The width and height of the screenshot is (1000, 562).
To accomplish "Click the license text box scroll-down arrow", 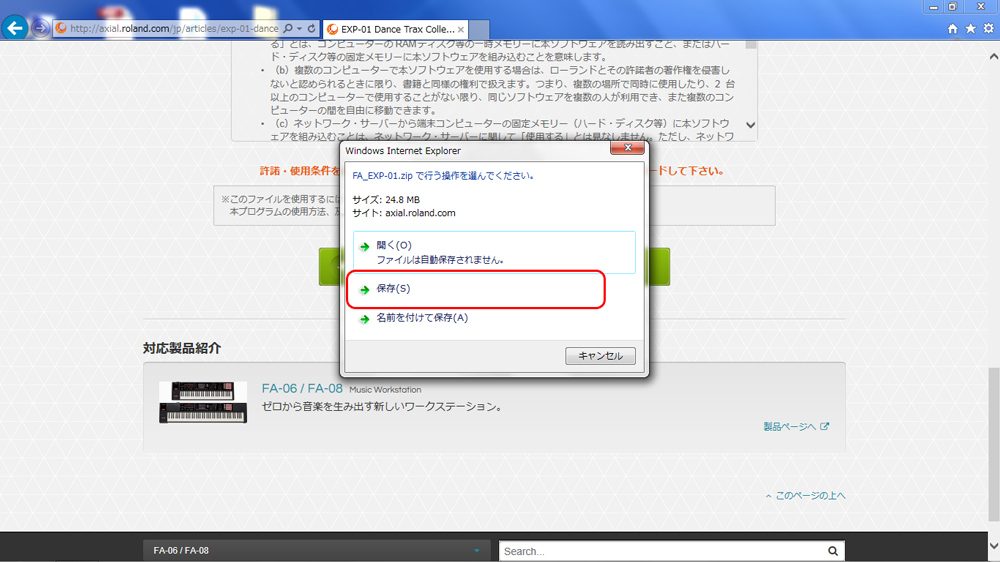I will coord(751,125).
